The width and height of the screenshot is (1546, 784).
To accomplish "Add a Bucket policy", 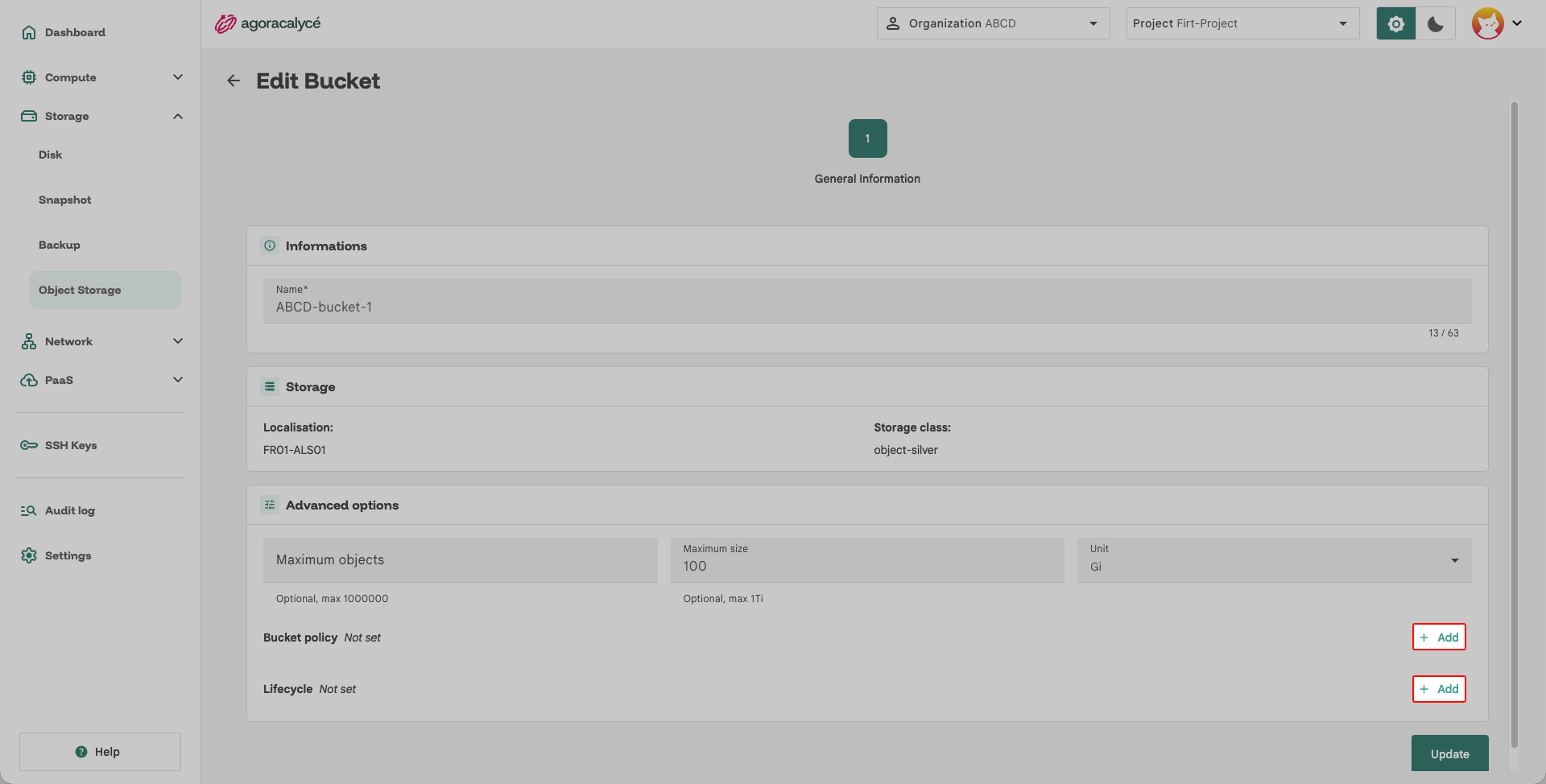I will click(x=1439, y=637).
